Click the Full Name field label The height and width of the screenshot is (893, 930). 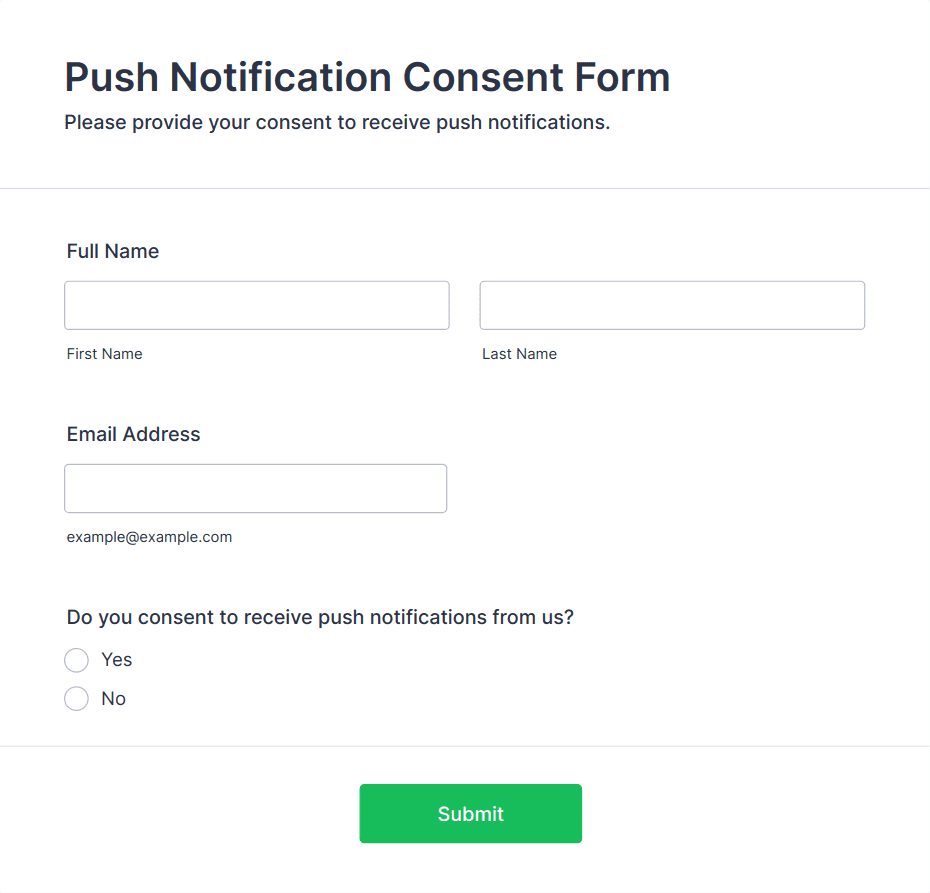(113, 251)
